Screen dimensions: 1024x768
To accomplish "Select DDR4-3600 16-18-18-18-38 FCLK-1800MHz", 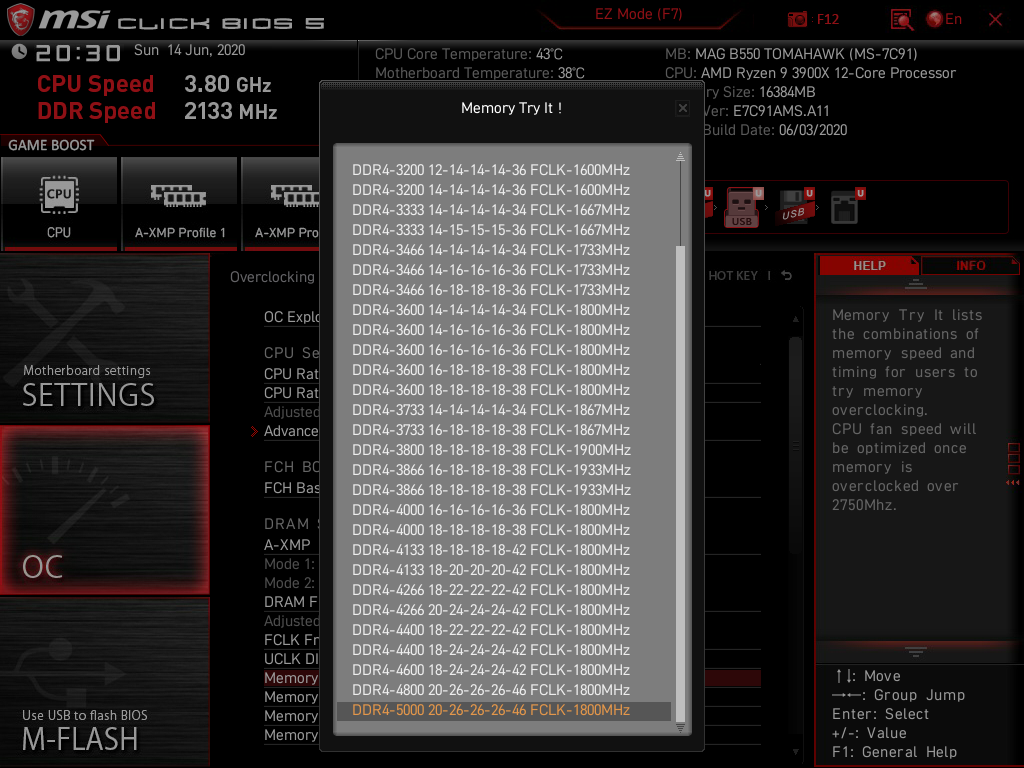I will point(504,370).
